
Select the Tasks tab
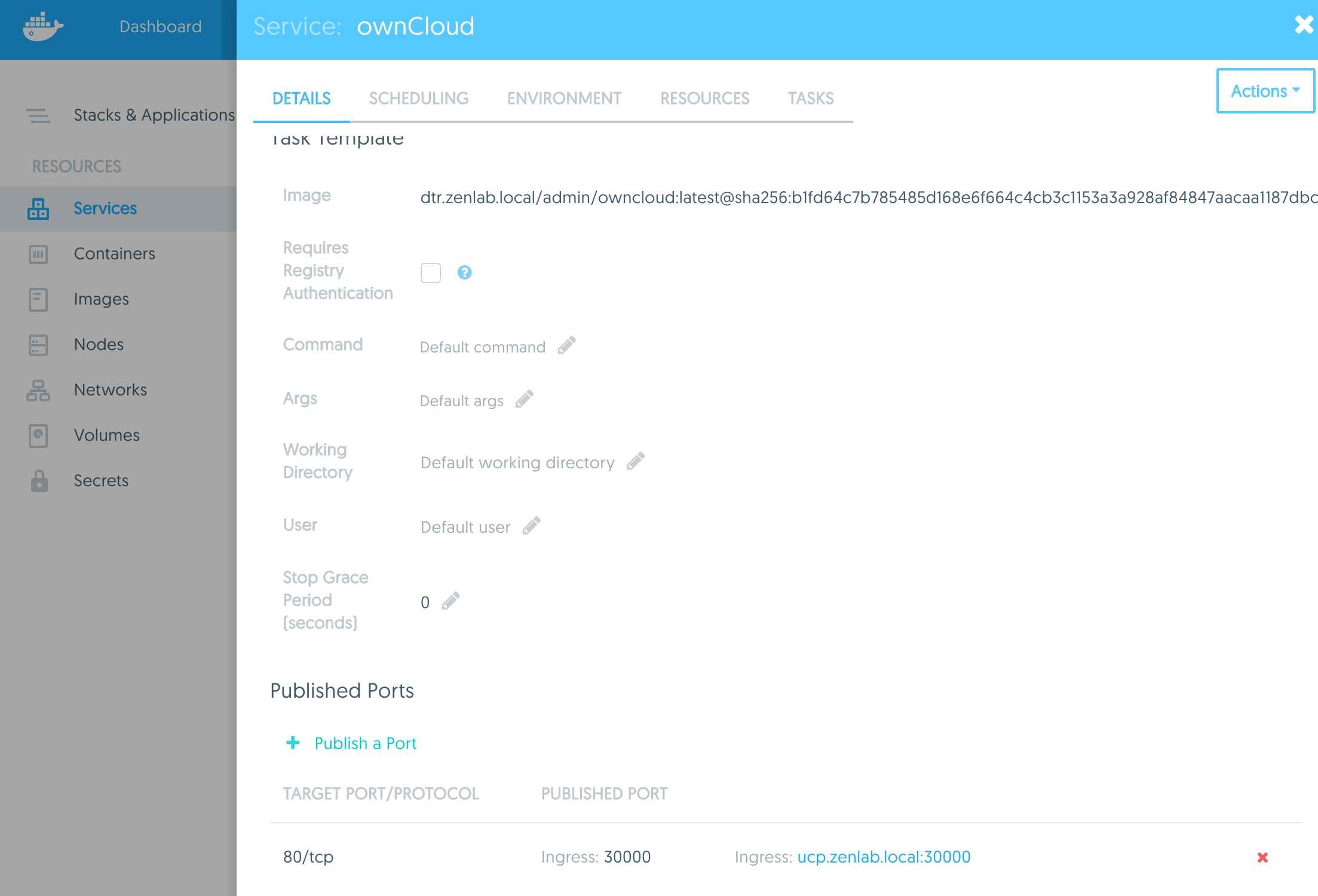tap(810, 98)
